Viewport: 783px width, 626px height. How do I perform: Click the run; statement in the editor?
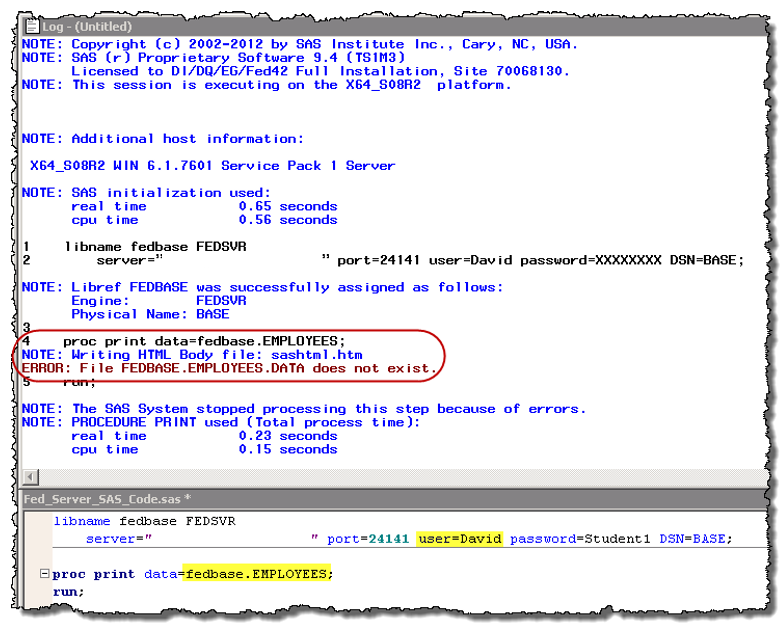coord(68,591)
